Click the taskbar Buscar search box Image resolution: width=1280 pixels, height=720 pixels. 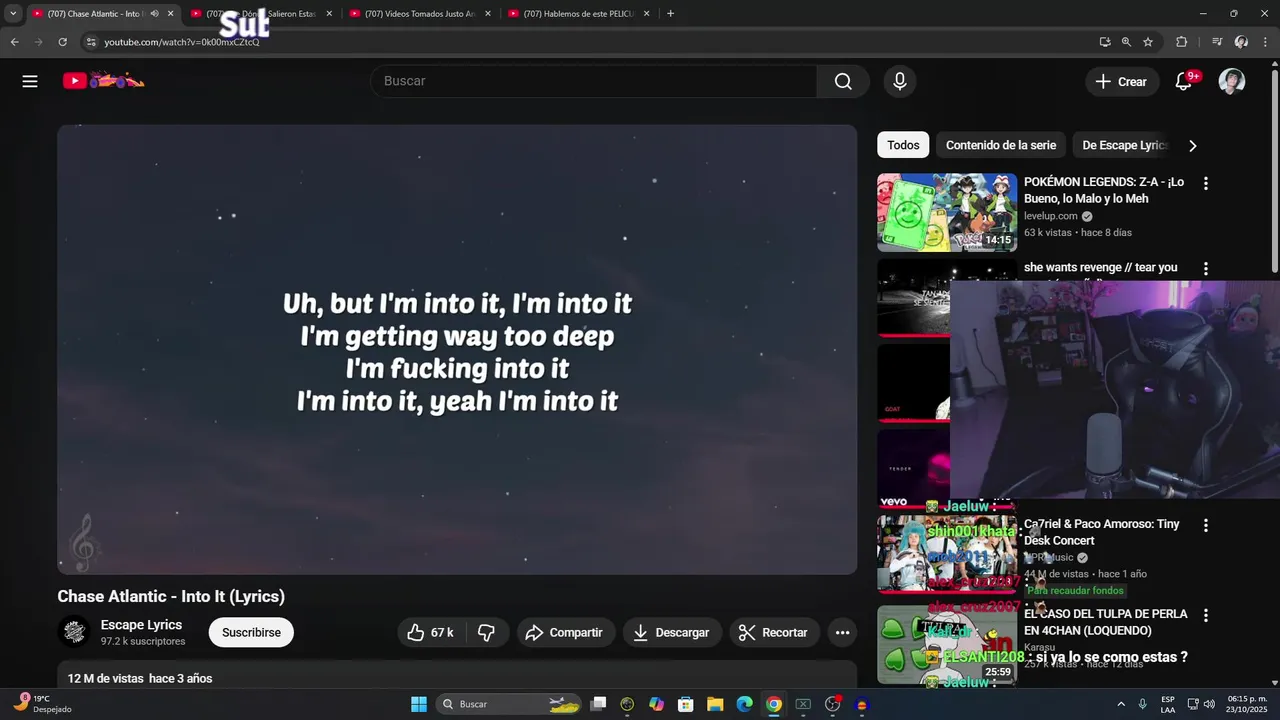[x=510, y=704]
